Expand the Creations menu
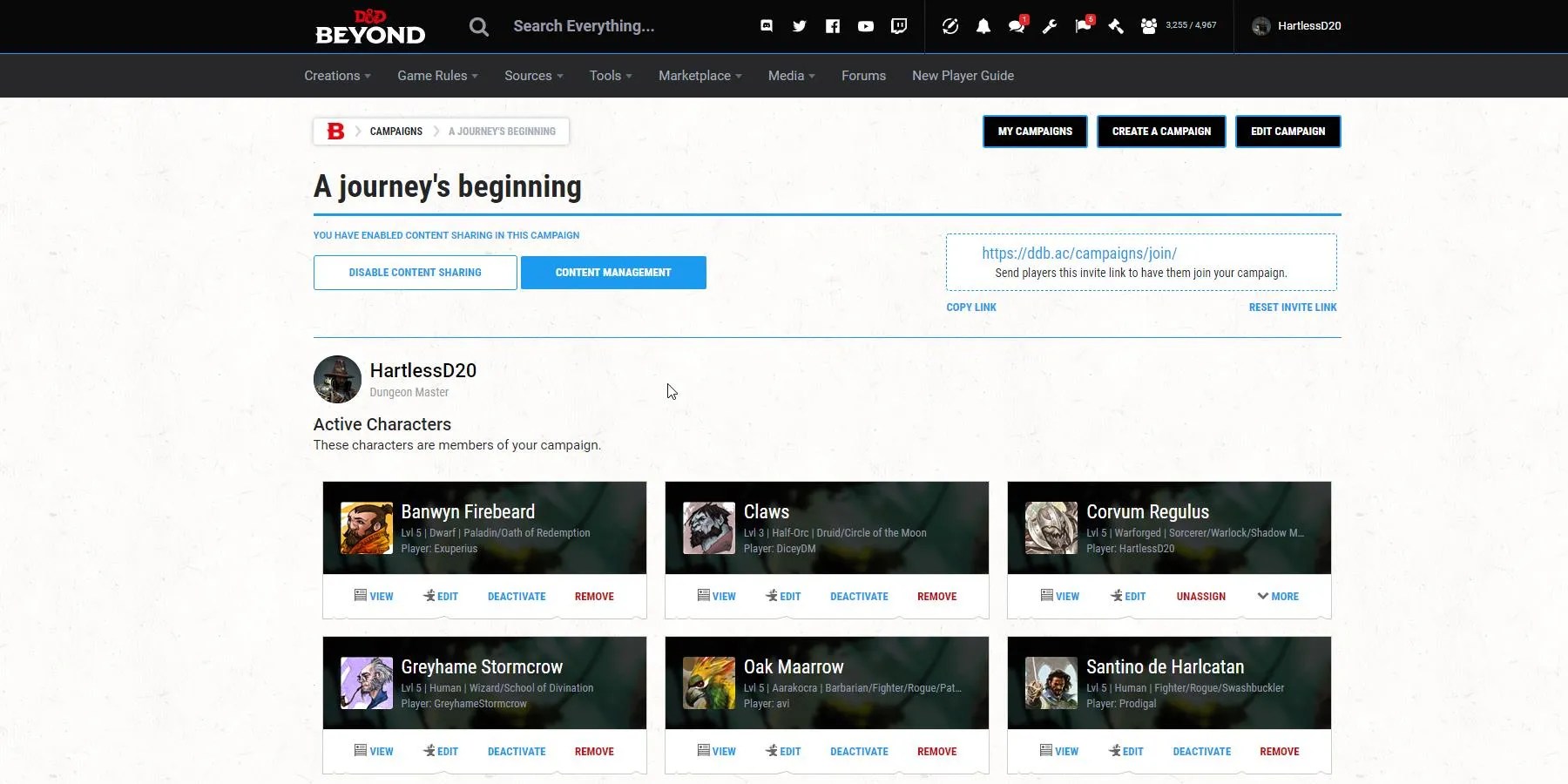Image resolution: width=1568 pixels, height=784 pixels. (x=337, y=76)
